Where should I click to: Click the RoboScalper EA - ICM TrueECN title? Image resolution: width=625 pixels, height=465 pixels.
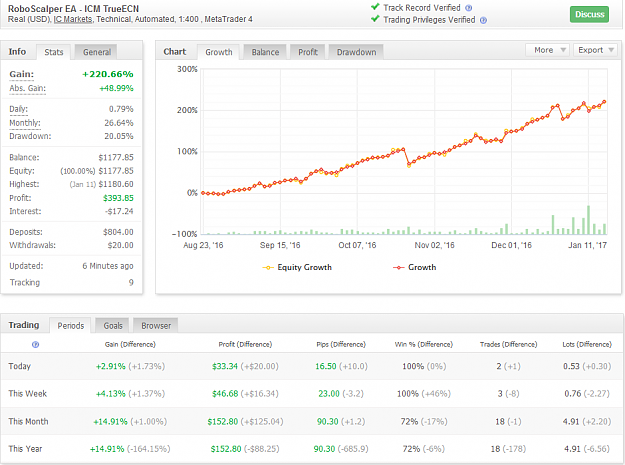click(x=73, y=9)
